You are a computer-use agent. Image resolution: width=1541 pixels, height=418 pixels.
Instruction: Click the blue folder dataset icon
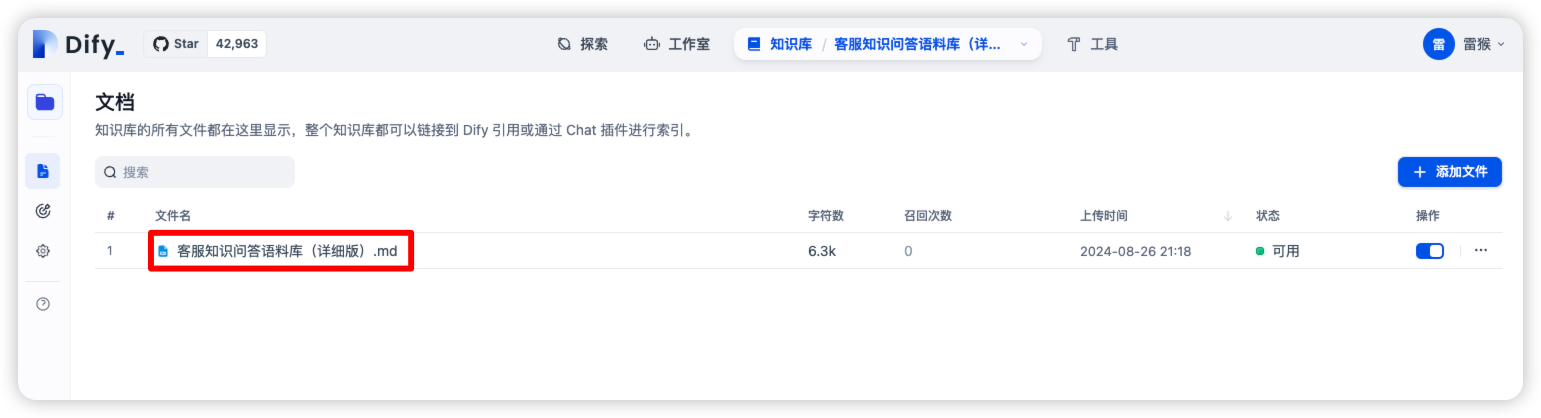[44, 102]
